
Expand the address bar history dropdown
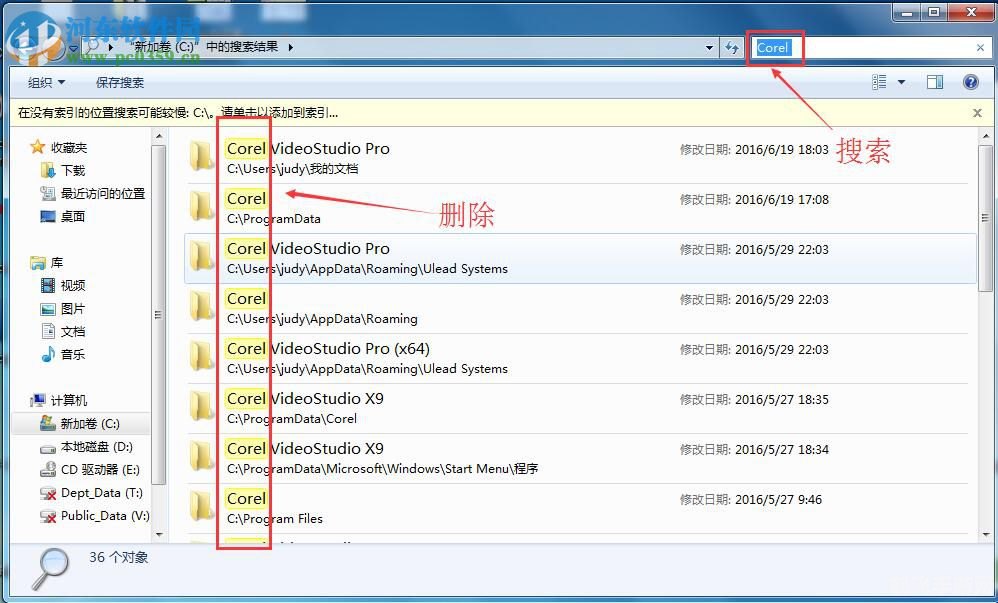click(x=709, y=47)
